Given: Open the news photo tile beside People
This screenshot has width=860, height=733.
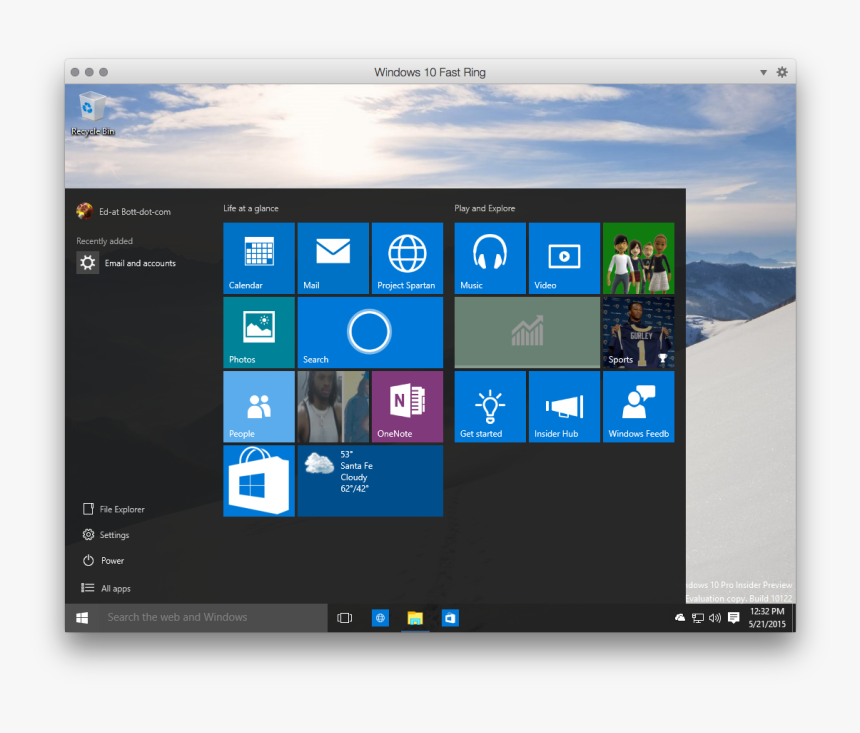Looking at the screenshot, I should coord(333,407).
